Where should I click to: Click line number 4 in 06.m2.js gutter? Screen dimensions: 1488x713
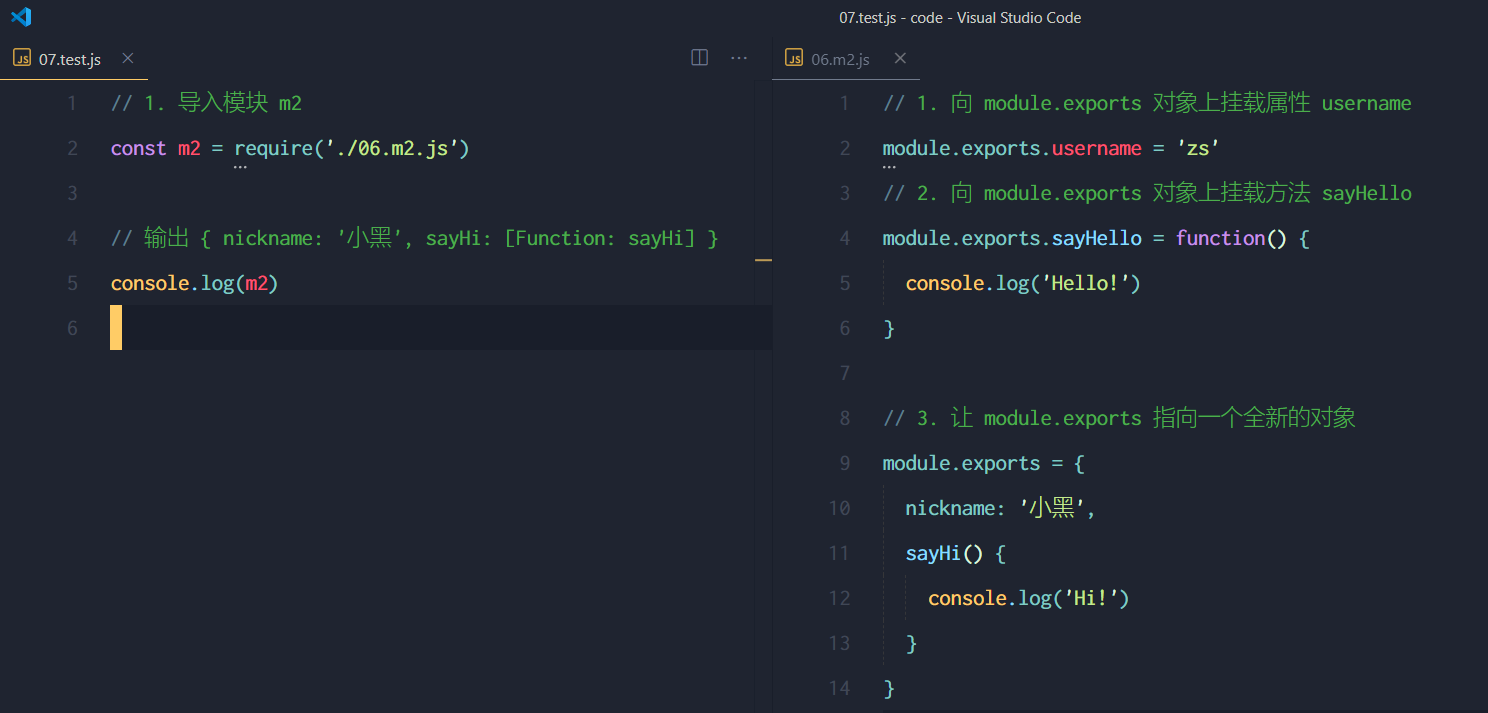click(x=845, y=238)
